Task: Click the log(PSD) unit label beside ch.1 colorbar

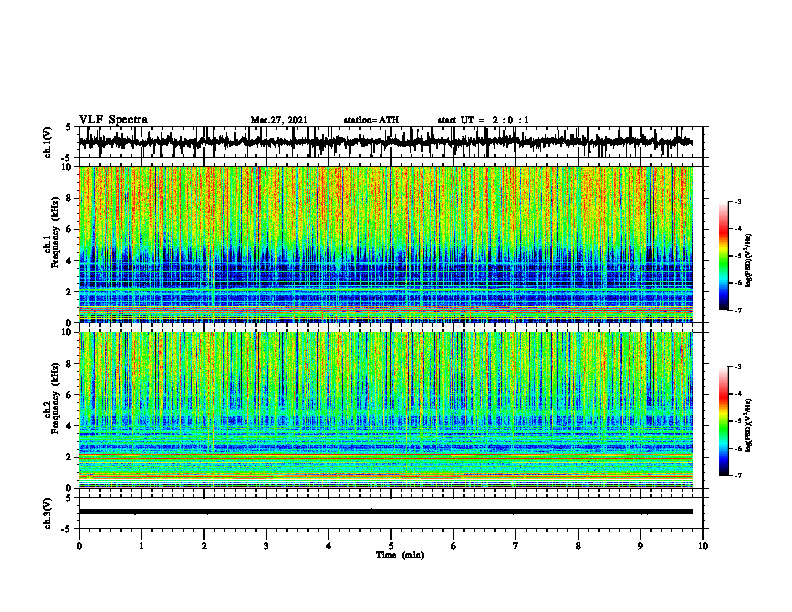Action: (750, 261)
